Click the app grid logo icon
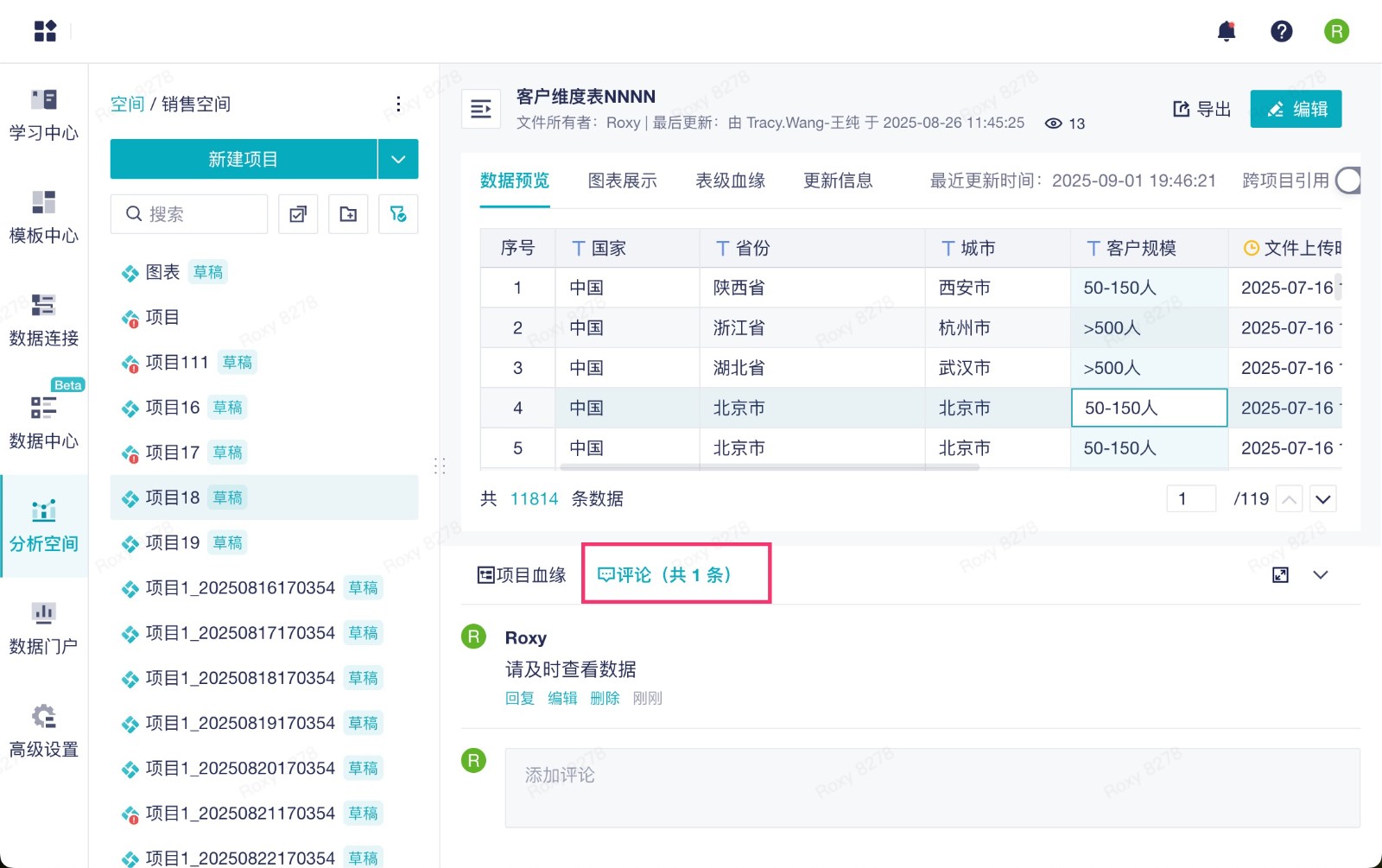Screen dimensions: 1382x868 pyautogui.click(x=45, y=31)
